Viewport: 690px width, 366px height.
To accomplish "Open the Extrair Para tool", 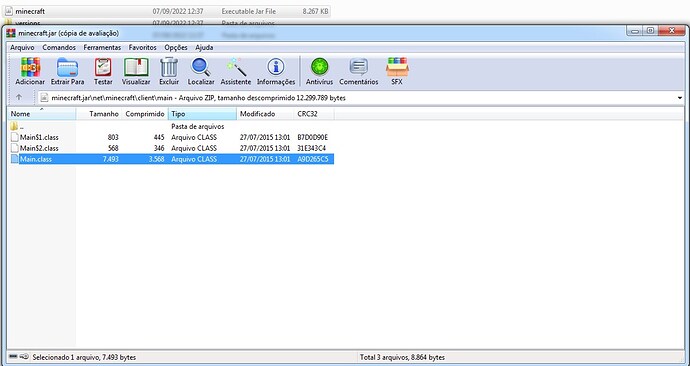I will [67, 71].
